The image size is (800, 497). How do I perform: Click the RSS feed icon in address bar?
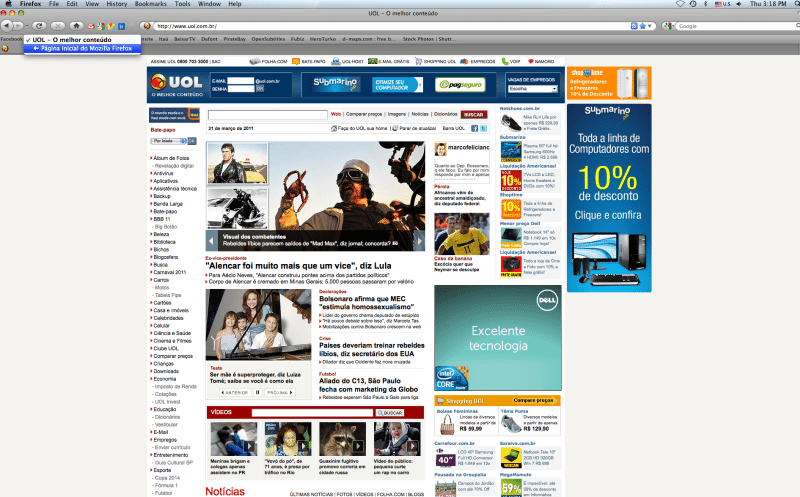[x=634, y=26]
